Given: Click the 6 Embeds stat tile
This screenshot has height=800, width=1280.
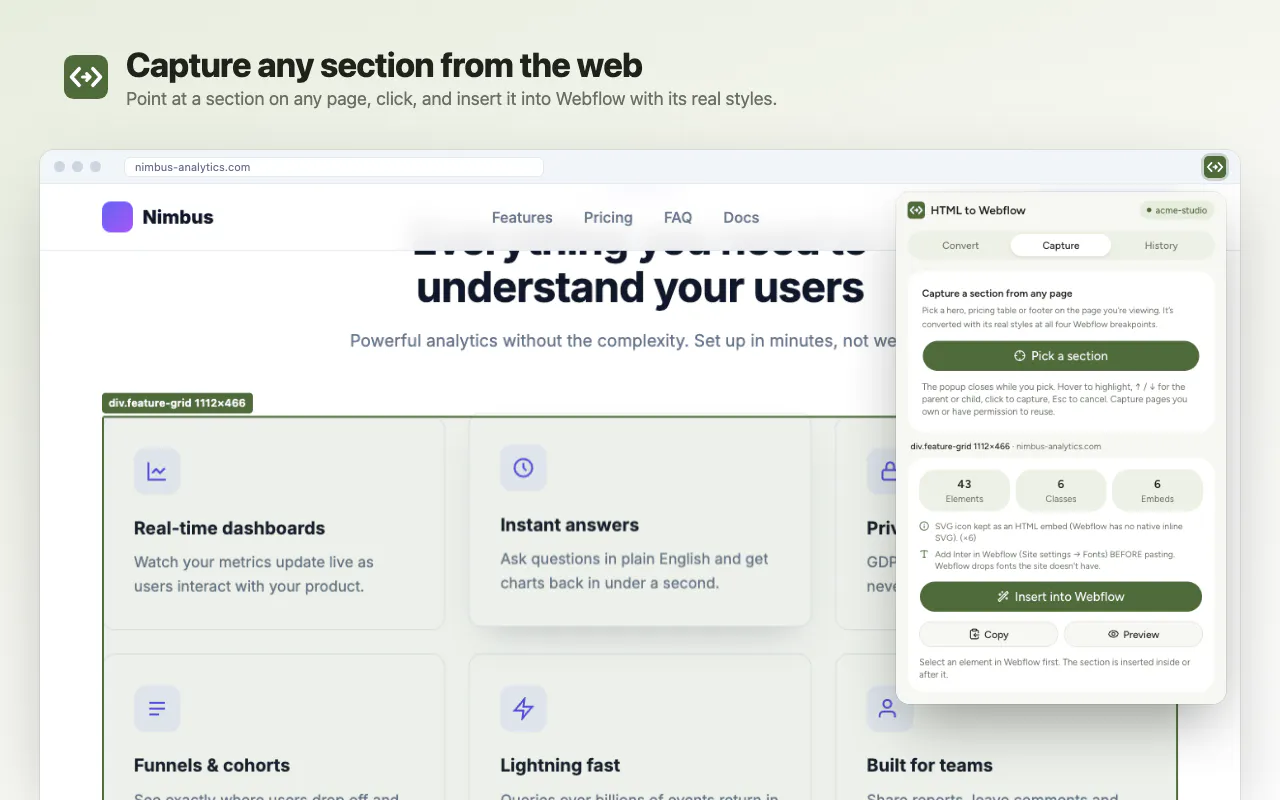Looking at the screenshot, I should (x=1157, y=490).
